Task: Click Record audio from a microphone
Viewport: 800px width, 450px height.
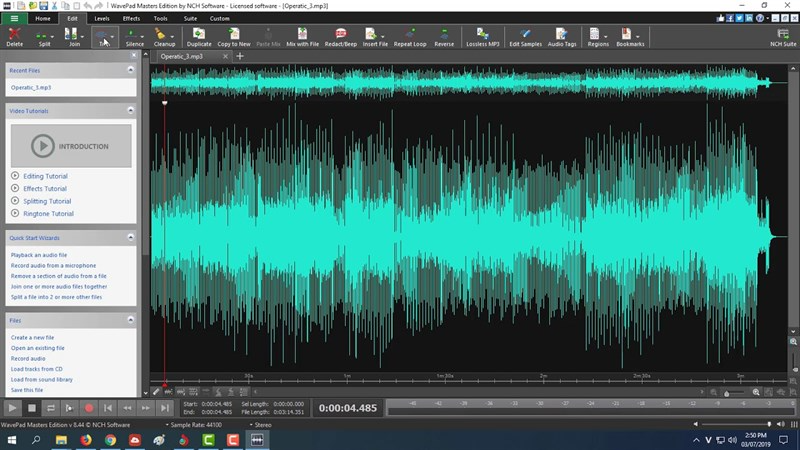Action: [54, 265]
